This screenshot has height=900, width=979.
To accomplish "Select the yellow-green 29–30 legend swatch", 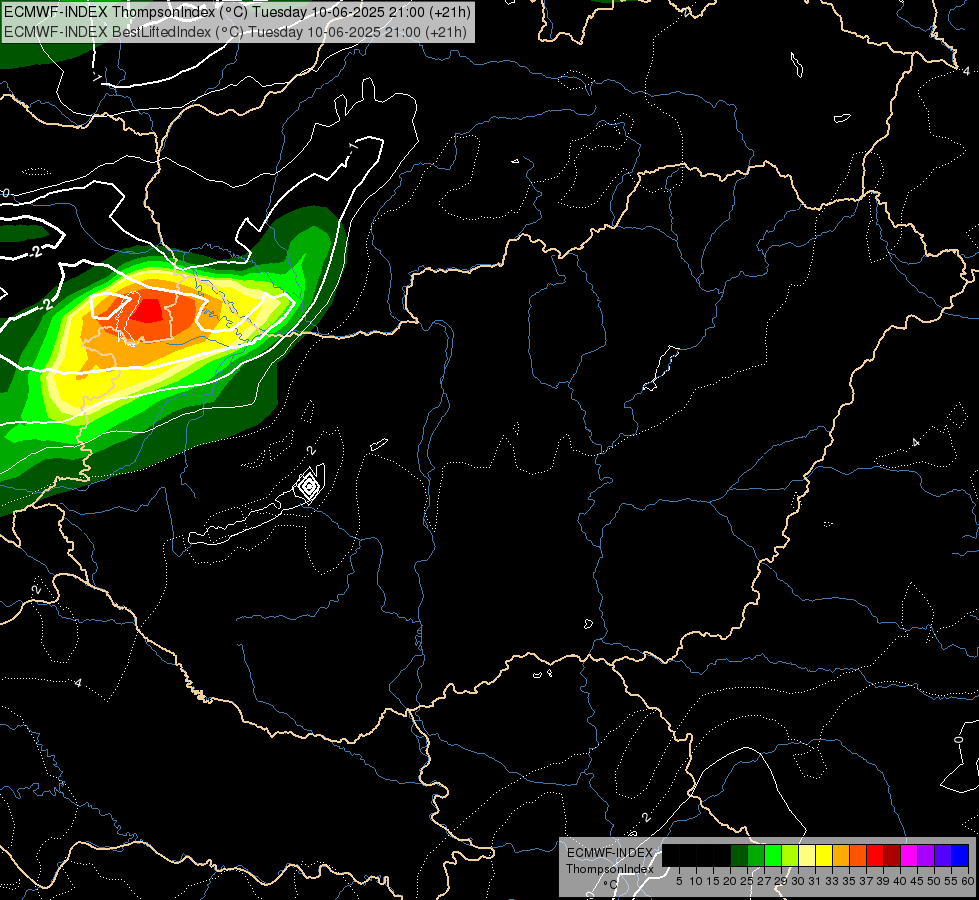I will (790, 855).
